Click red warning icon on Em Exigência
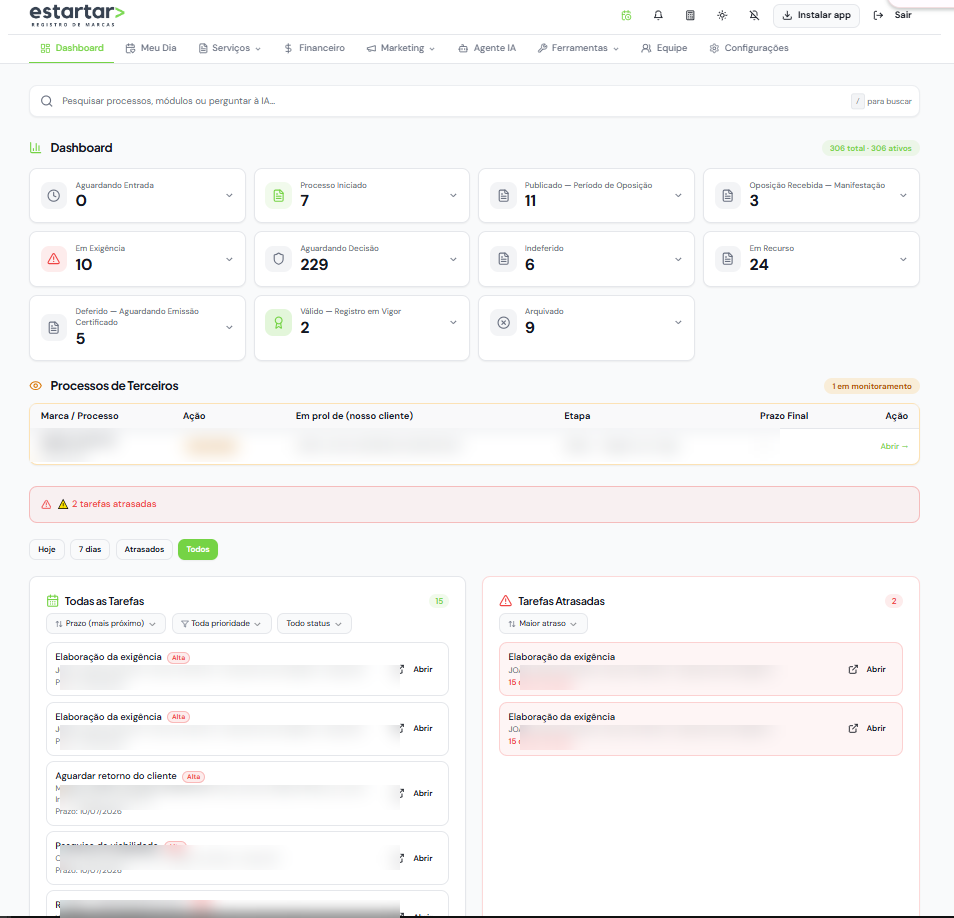Image resolution: width=954 pixels, height=918 pixels. click(x=54, y=259)
